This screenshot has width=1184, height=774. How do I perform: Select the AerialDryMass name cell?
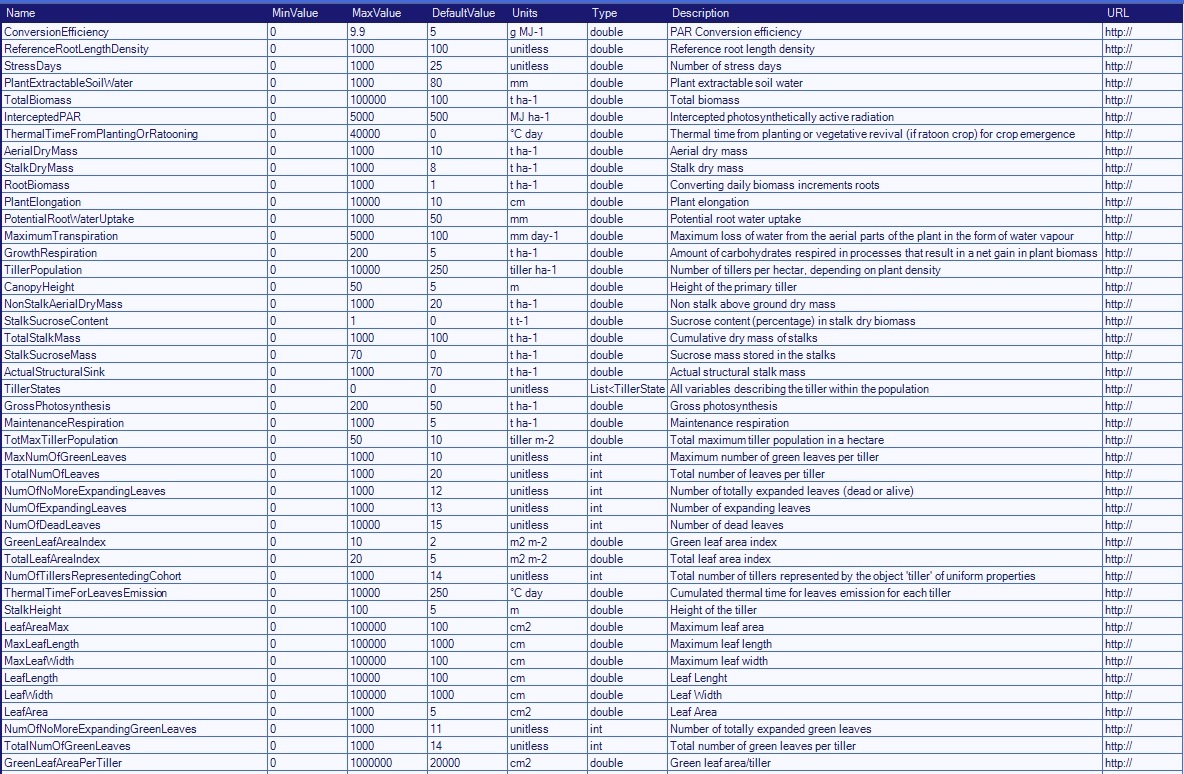(134, 151)
